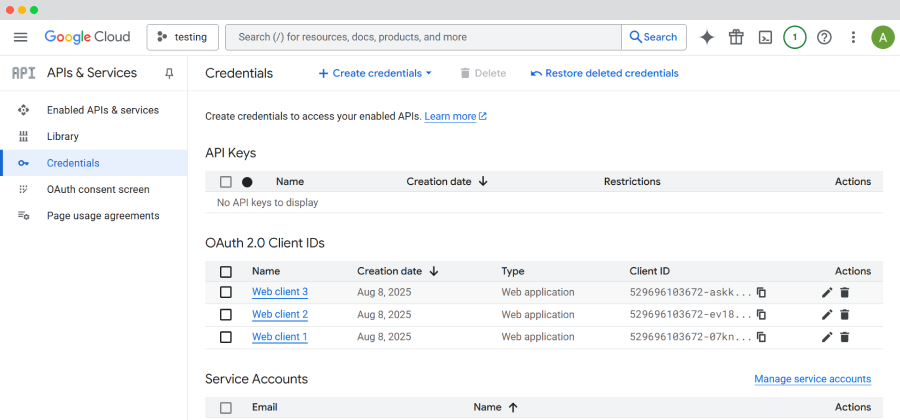This screenshot has height=420, width=900.
Task: Copy the Web client 1 client ID
Action: tap(761, 337)
